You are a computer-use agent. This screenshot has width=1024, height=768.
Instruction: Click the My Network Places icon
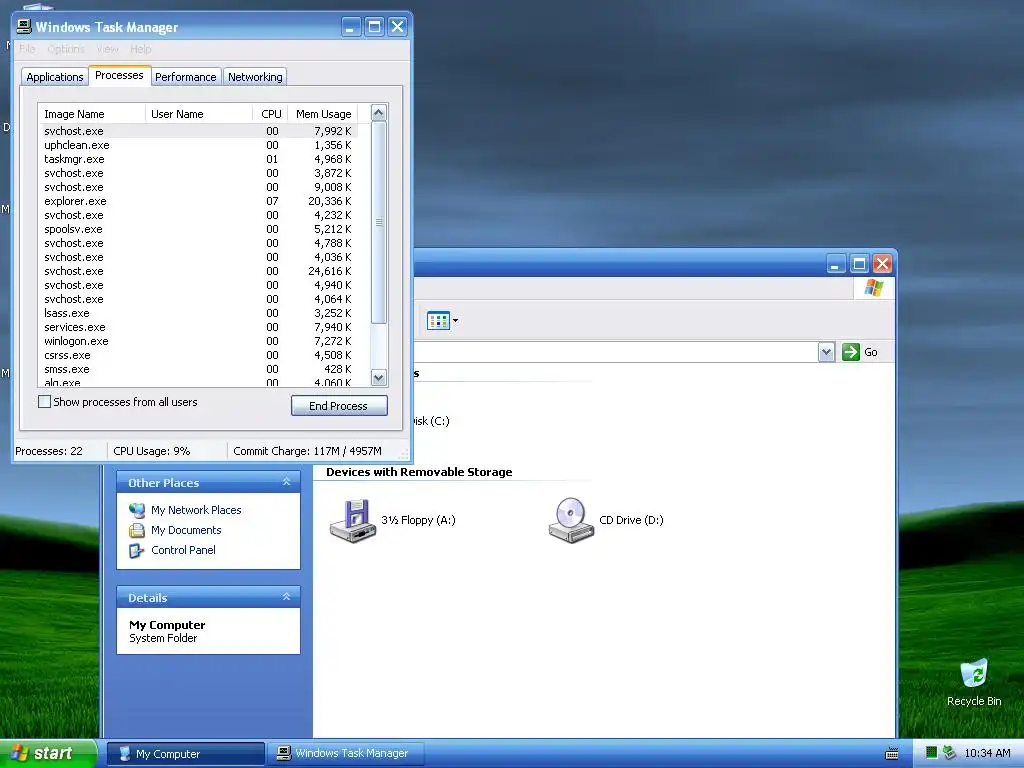(x=136, y=510)
